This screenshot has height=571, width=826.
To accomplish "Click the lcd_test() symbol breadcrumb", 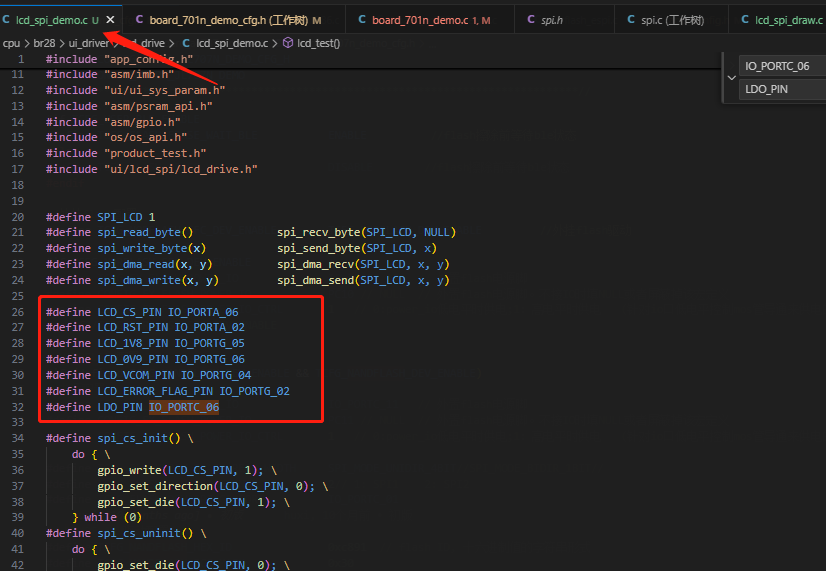I will tap(319, 43).
